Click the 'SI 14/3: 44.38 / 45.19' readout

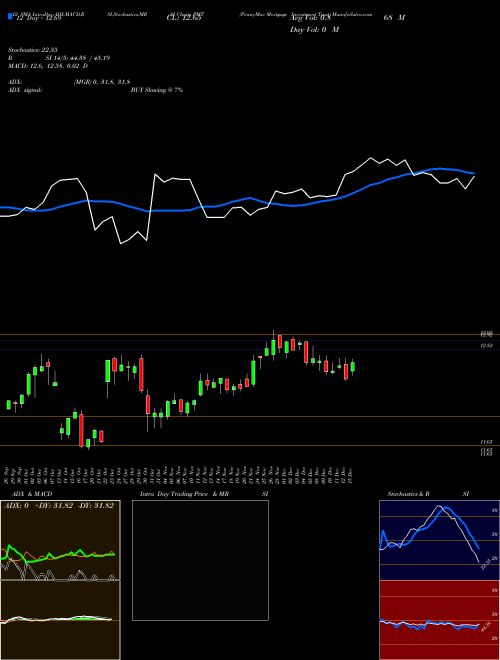(78, 58)
